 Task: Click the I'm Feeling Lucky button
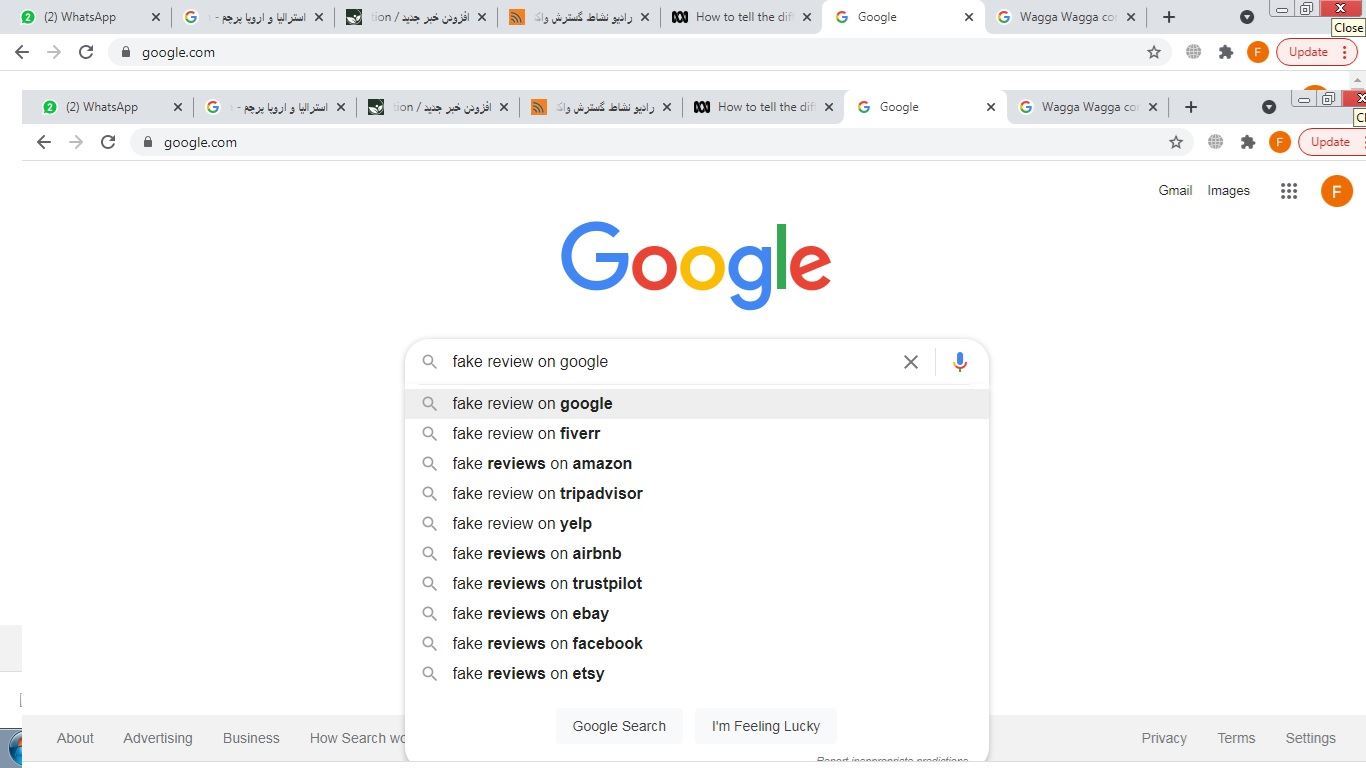click(765, 726)
